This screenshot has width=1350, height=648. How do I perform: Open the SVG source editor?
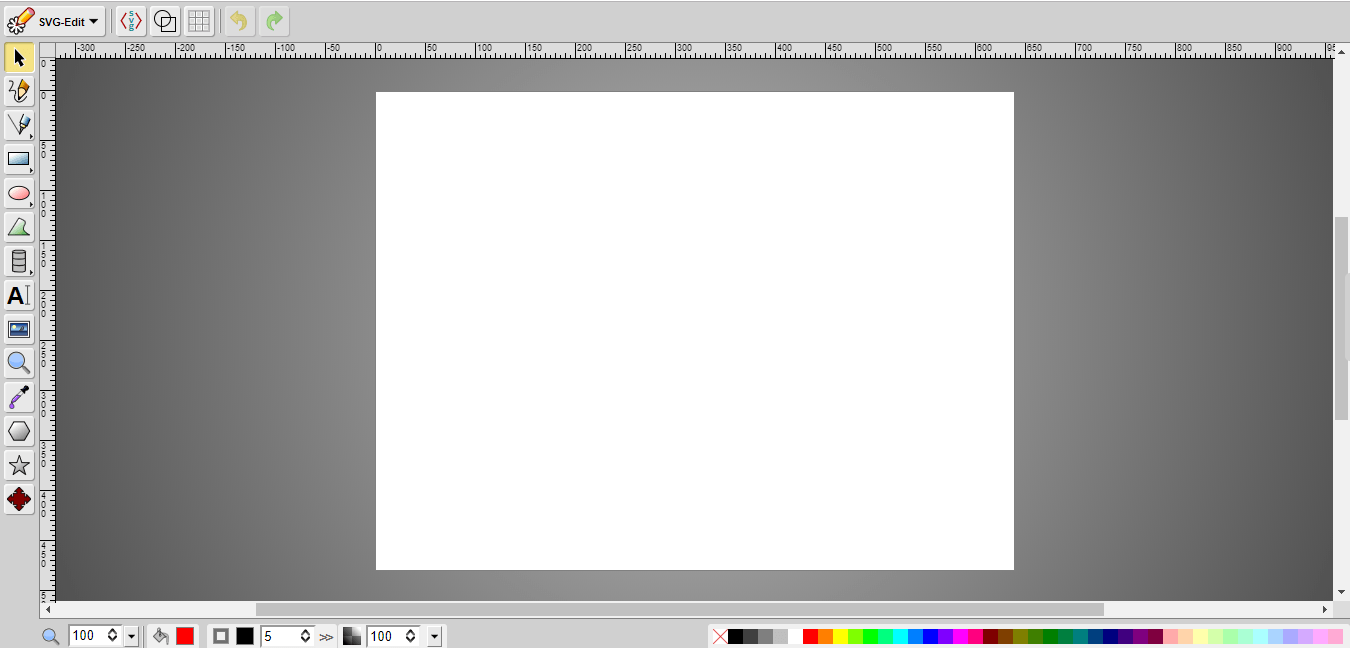(x=131, y=21)
